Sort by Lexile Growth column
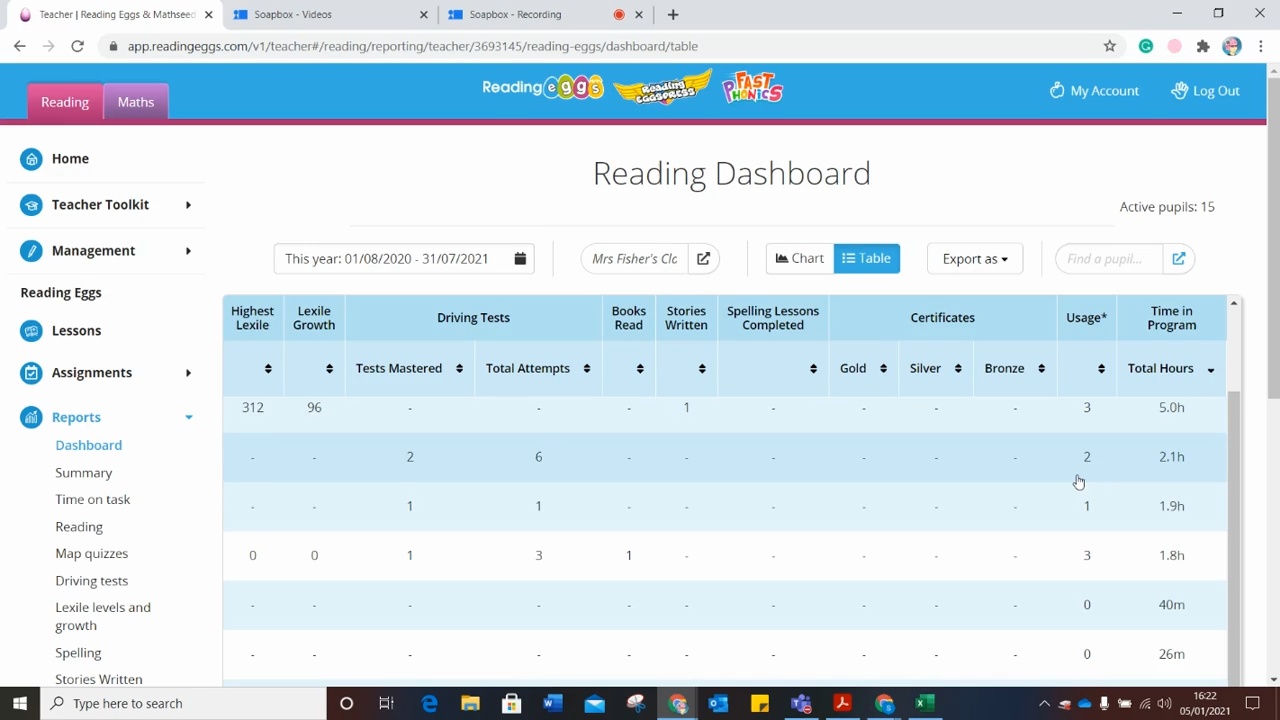 pos(329,369)
